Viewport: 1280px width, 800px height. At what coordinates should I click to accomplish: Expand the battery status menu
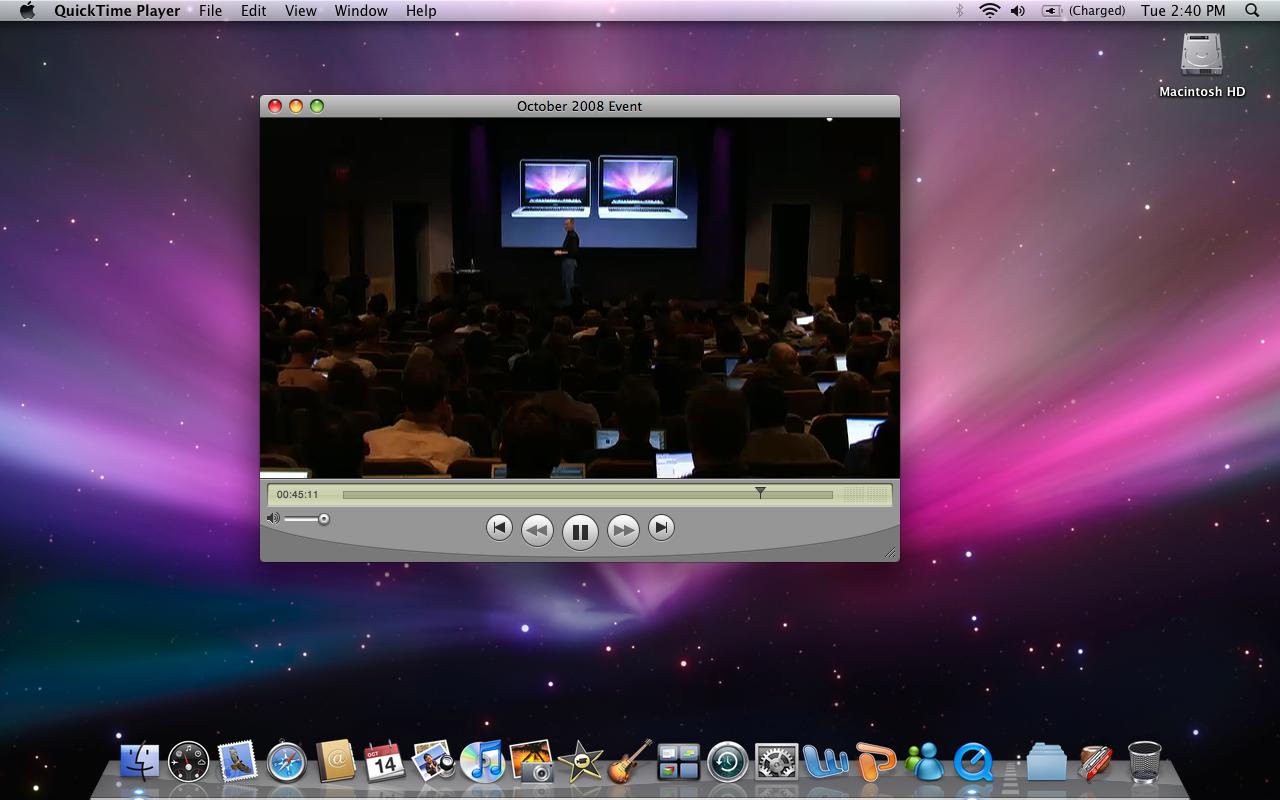pyautogui.click(x=1051, y=11)
